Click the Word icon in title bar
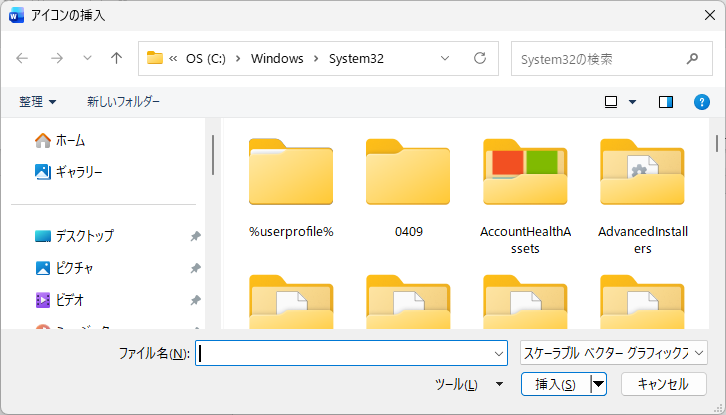 click(16, 15)
